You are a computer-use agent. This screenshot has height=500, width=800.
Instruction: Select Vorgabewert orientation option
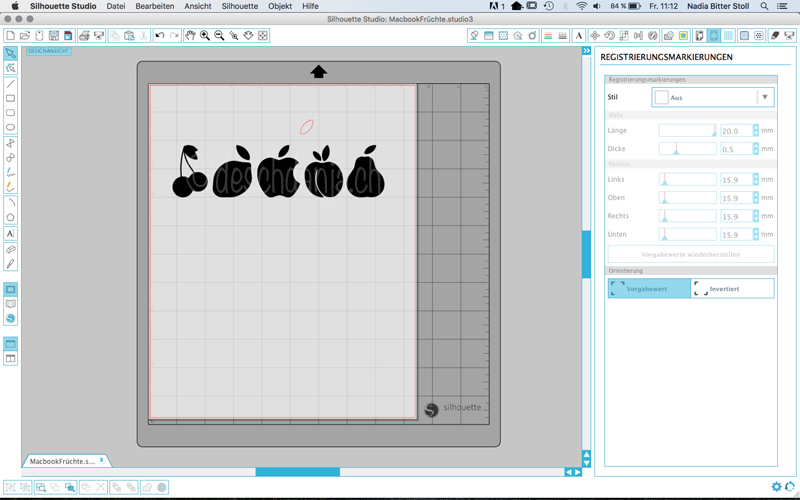(648, 288)
